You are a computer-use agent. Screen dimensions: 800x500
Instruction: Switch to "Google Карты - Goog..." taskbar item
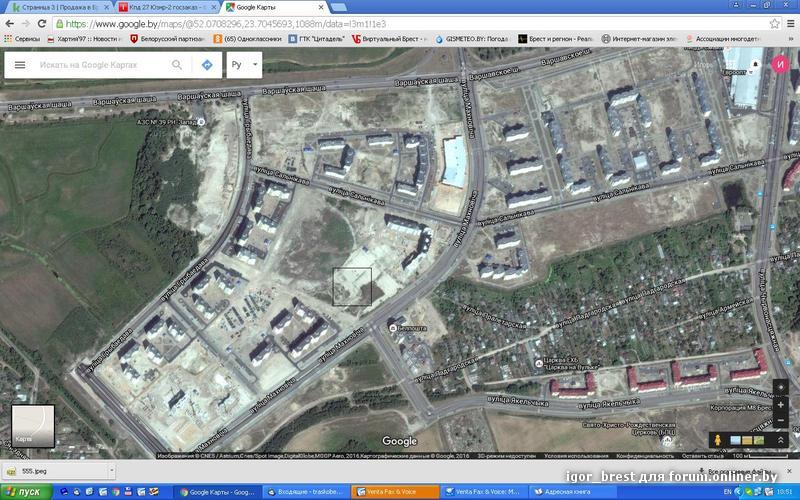tap(218, 492)
